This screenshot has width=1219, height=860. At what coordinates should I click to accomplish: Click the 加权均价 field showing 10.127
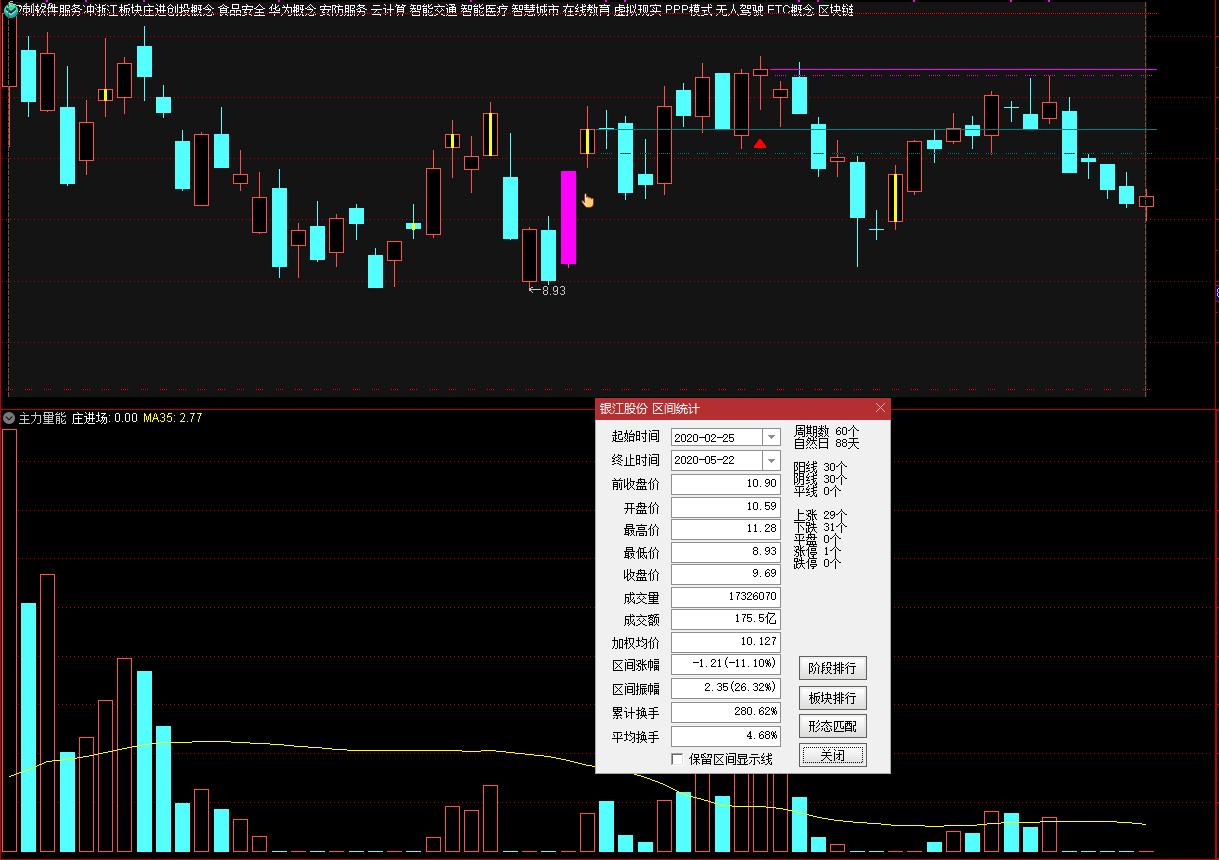pos(726,643)
